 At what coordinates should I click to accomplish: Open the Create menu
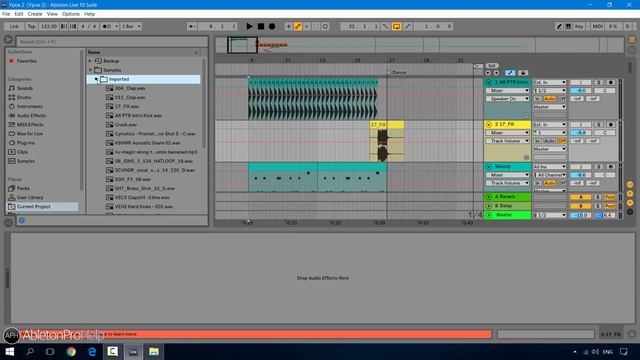click(x=35, y=14)
